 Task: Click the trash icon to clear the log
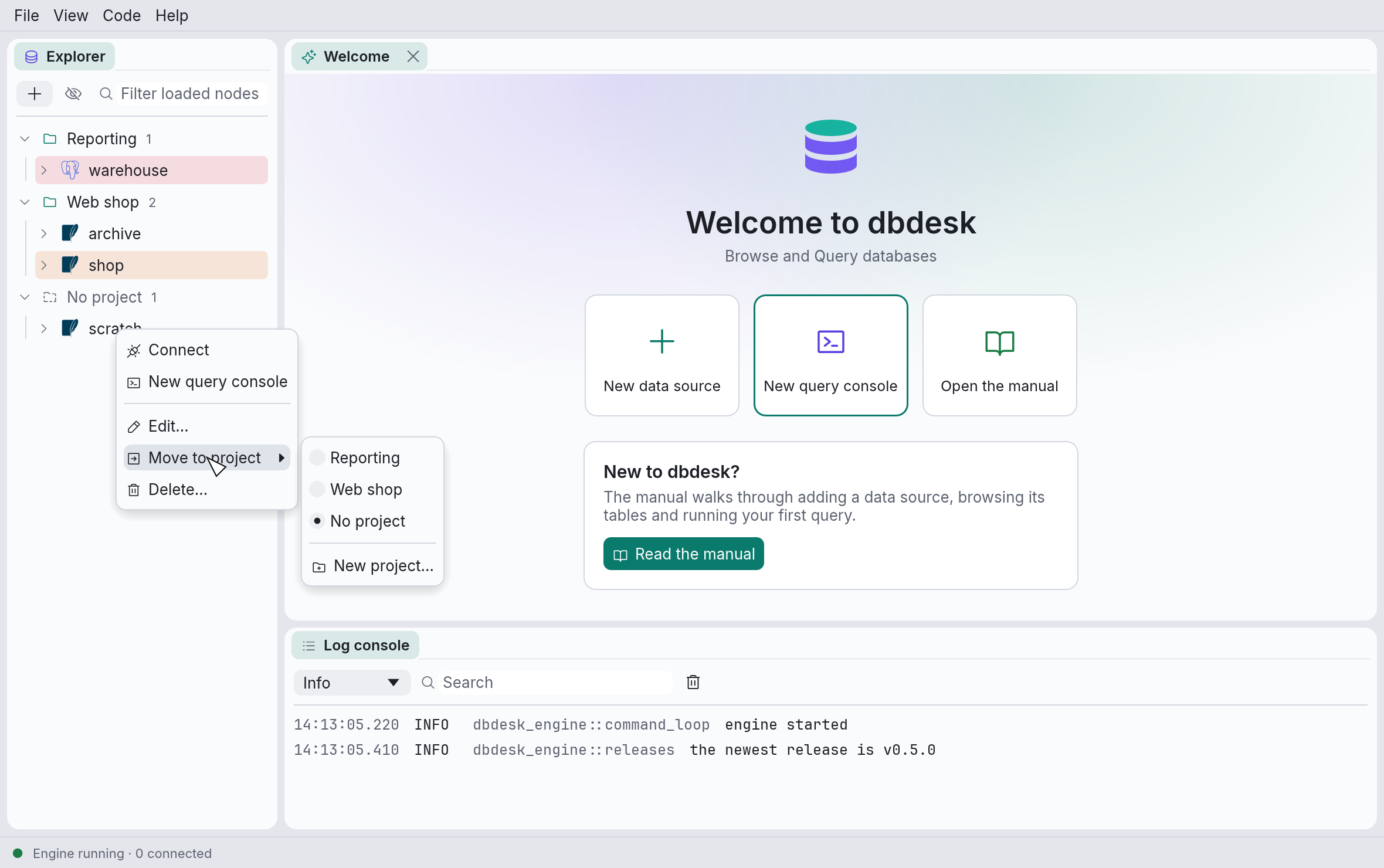[x=693, y=682]
